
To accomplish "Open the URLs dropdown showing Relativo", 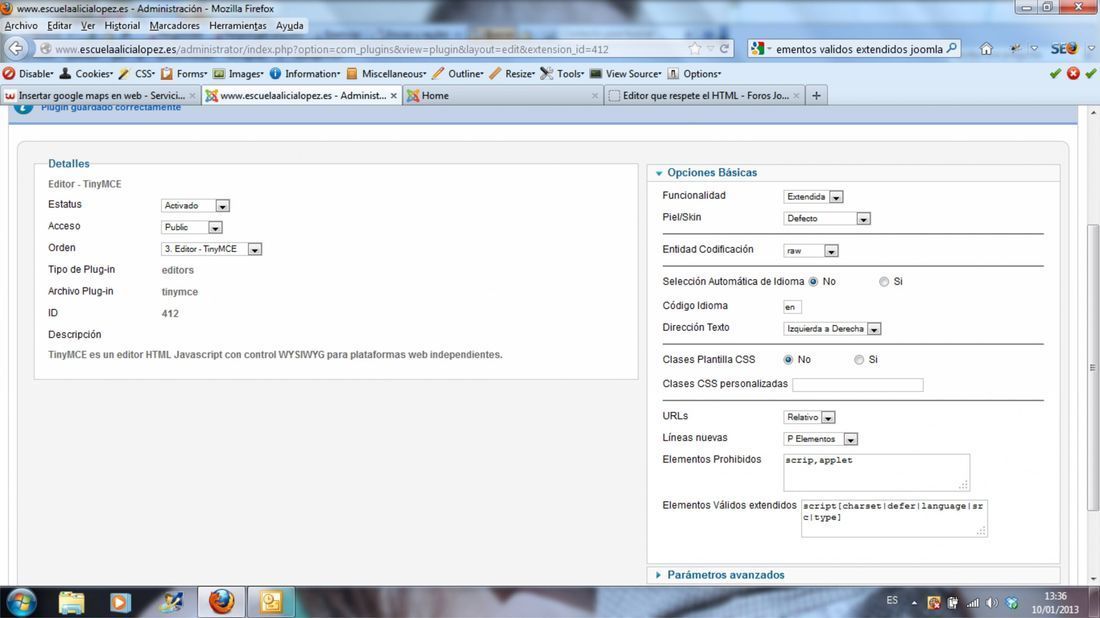I will click(809, 417).
